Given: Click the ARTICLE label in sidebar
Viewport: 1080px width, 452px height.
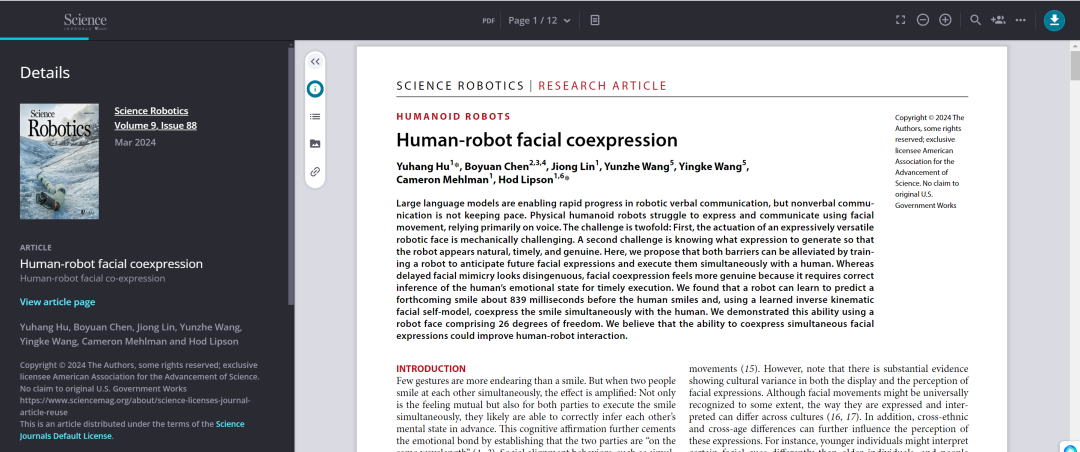Looking at the screenshot, I should click(x=36, y=247).
